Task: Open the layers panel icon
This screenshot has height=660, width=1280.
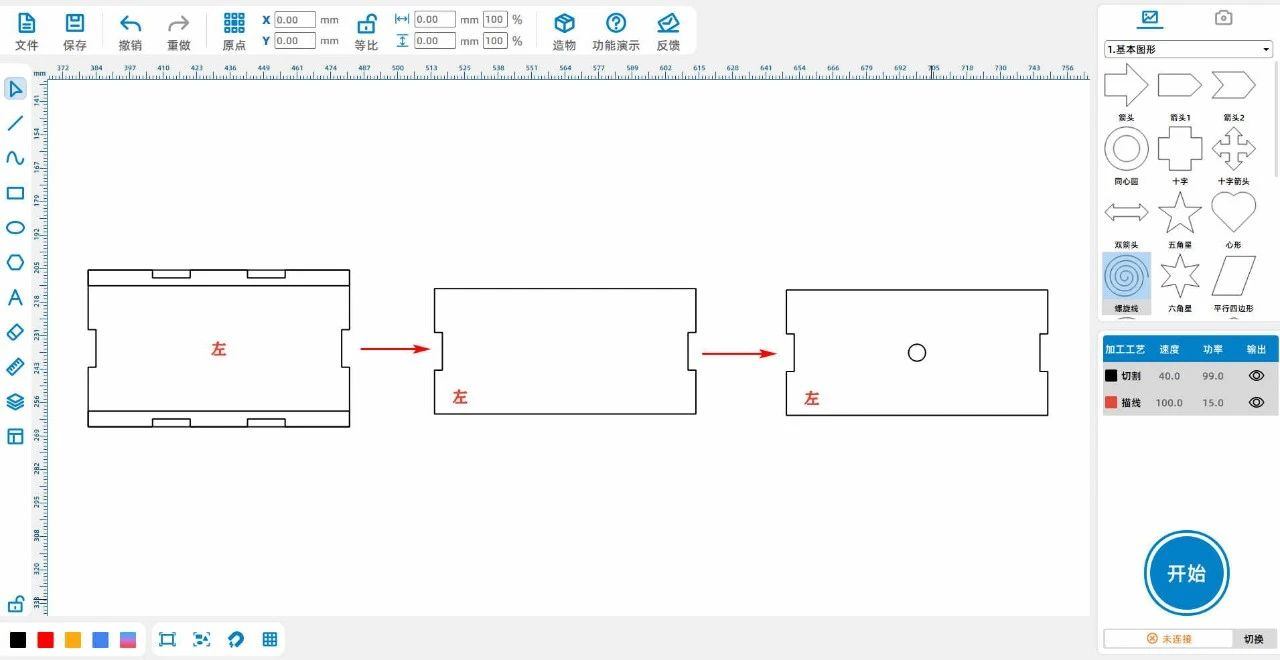Action: (x=15, y=401)
